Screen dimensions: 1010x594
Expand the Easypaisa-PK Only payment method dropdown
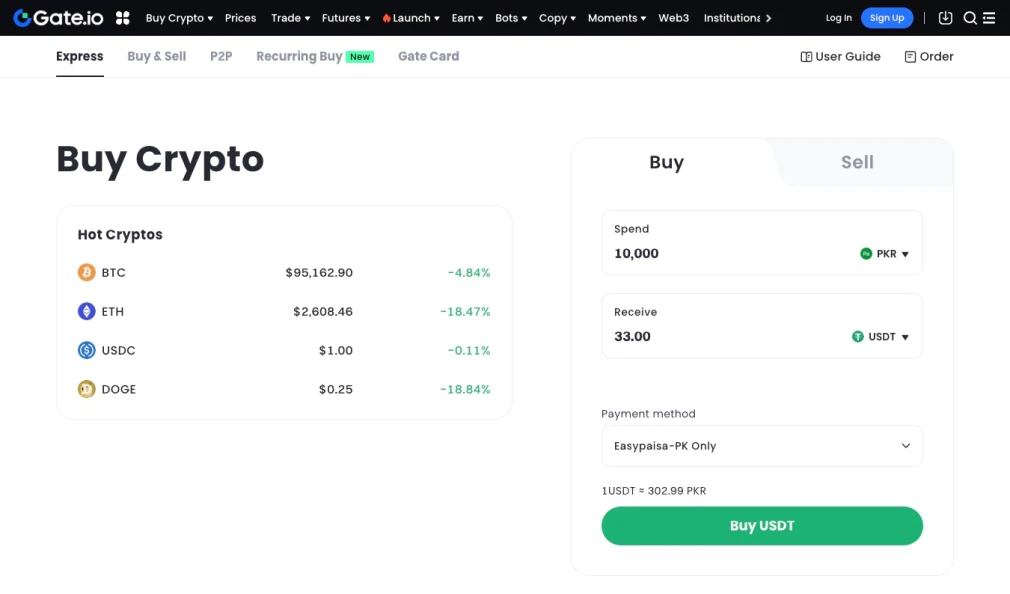click(761, 445)
